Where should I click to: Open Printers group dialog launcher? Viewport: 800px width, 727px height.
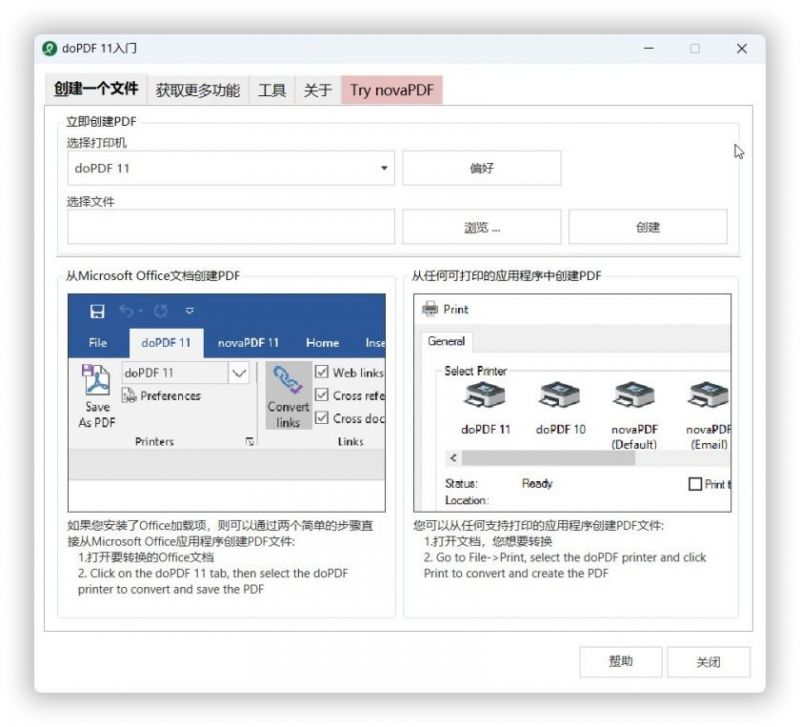pyautogui.click(x=249, y=441)
